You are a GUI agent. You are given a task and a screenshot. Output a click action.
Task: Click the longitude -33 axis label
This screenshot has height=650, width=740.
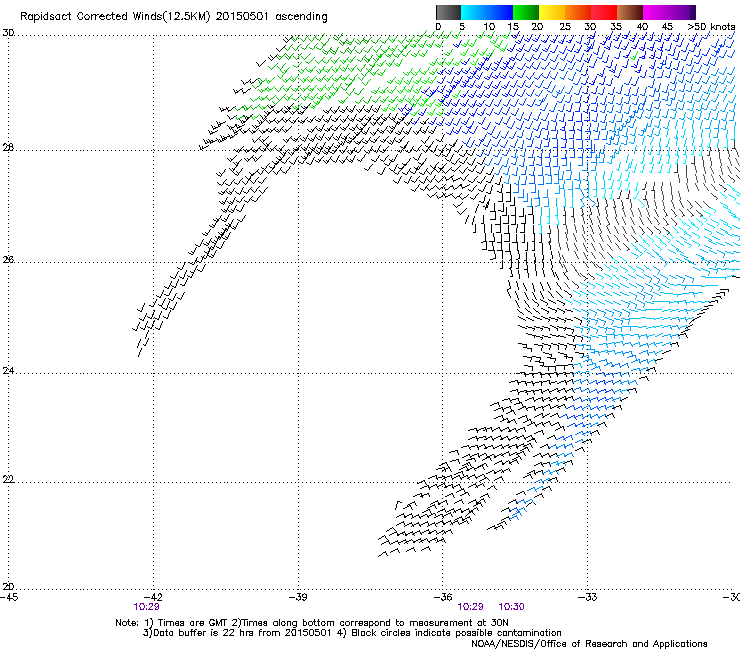(588, 597)
